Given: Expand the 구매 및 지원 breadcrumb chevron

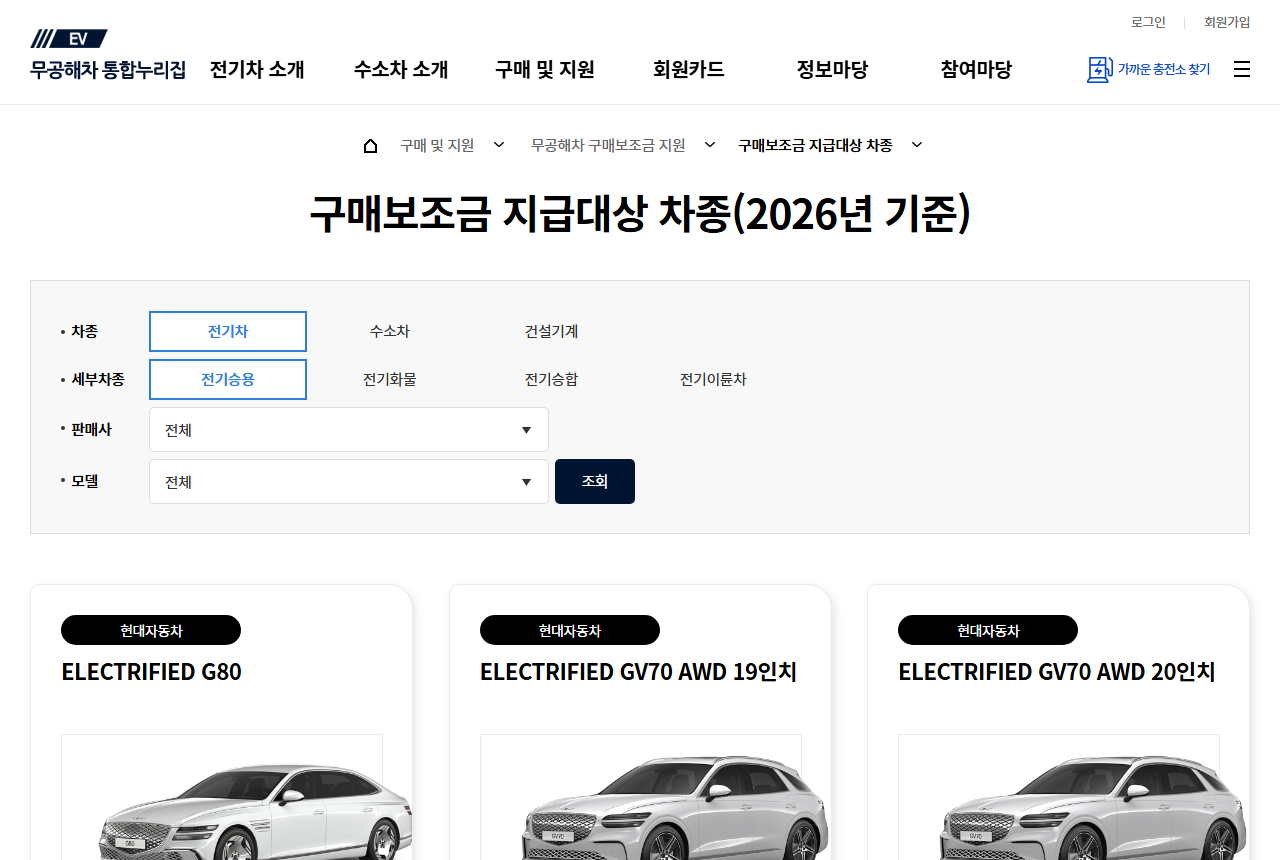Looking at the screenshot, I should tap(499, 145).
